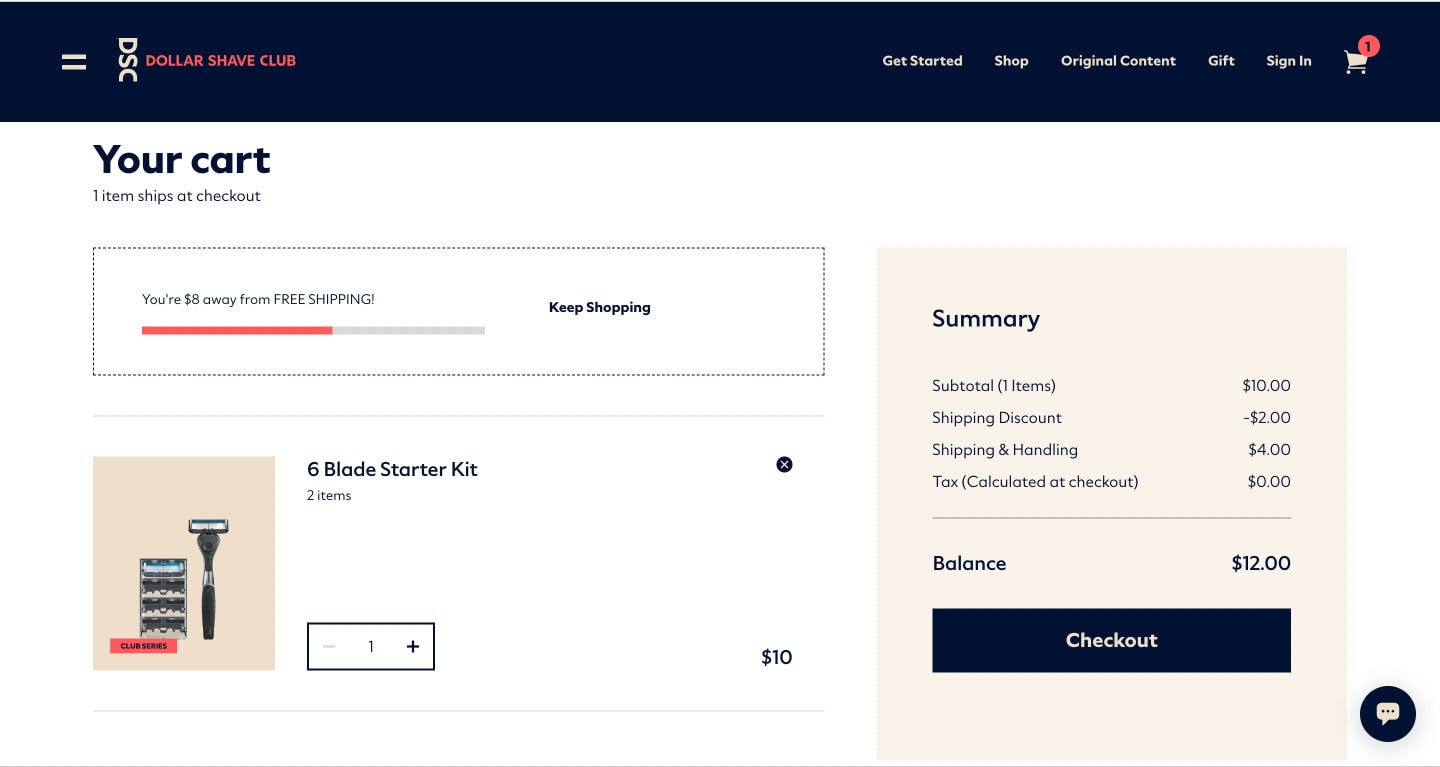Decrease quantity with minus button
Viewport: 1440px width, 767px height.
329,647
